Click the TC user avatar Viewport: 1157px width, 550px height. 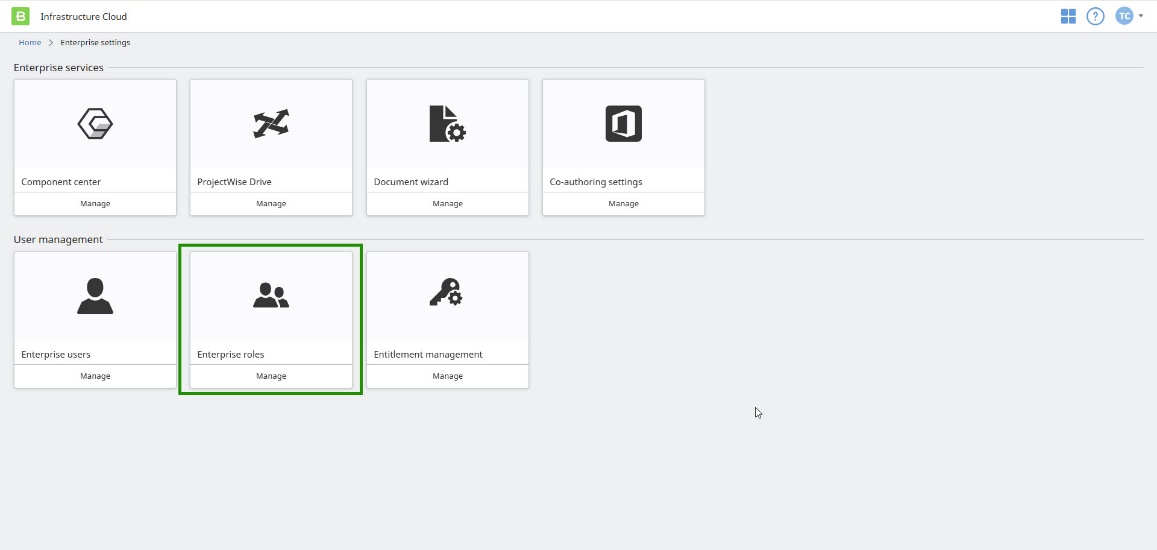click(x=1124, y=16)
